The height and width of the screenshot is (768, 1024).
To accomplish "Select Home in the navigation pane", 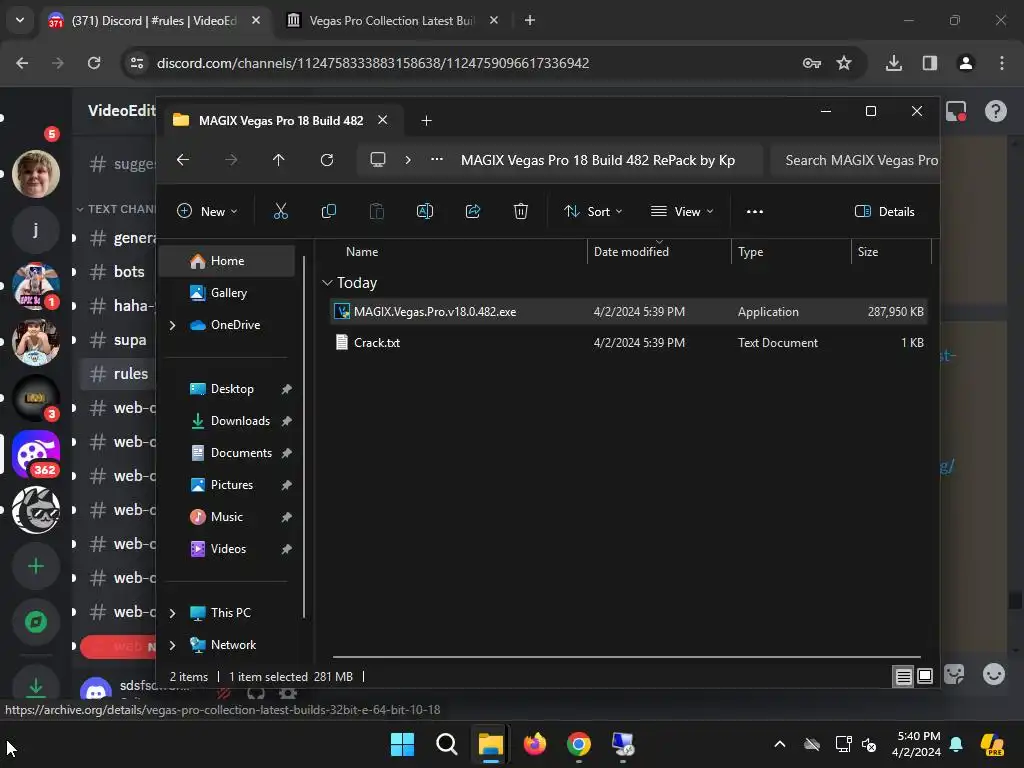I will (226, 261).
